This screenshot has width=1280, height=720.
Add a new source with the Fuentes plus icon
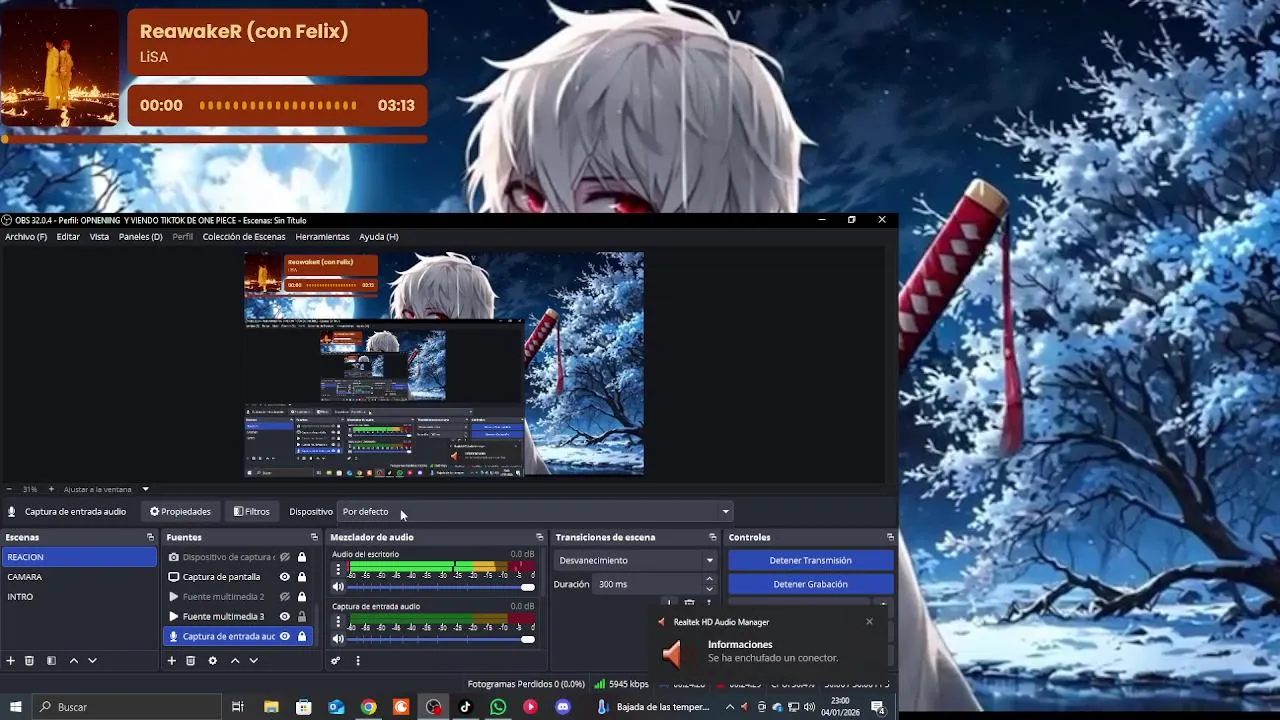click(x=171, y=661)
